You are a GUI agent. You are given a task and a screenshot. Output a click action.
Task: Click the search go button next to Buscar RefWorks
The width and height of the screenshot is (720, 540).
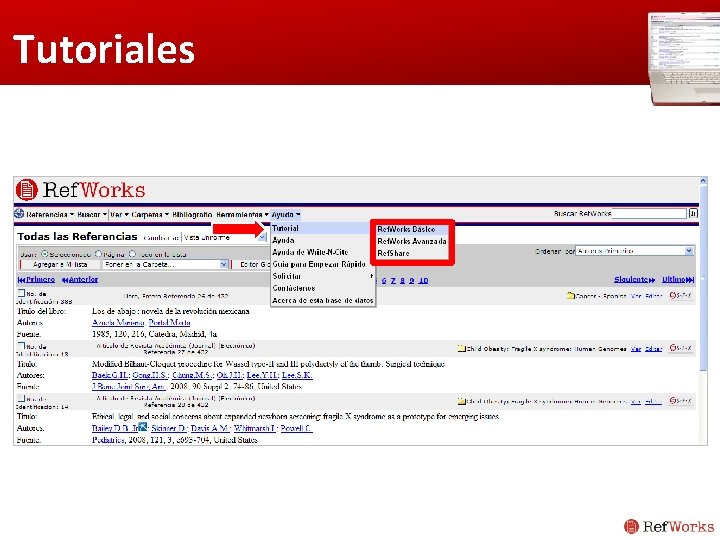(692, 213)
